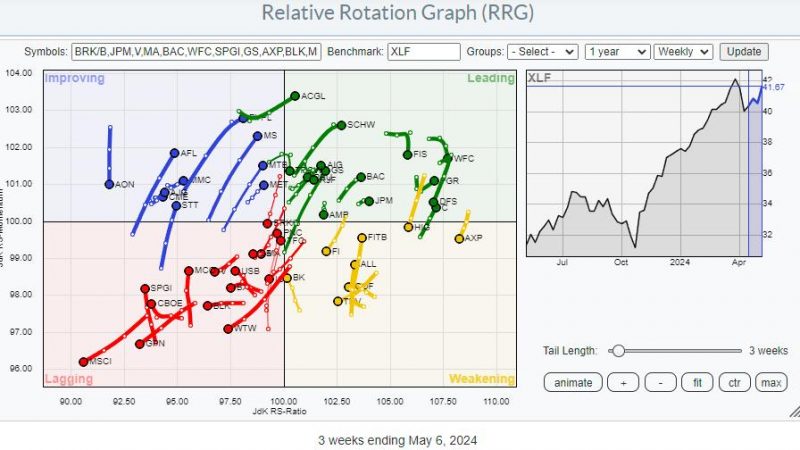The width and height of the screenshot is (800, 450).
Task: Click the FIS data point
Action: [x=407, y=155]
